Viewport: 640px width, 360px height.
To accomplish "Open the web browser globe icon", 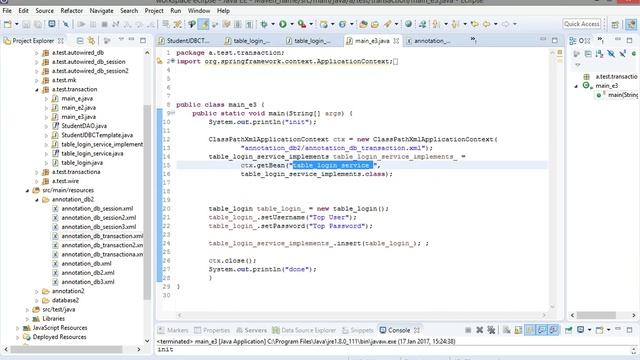I will pos(408,24).
